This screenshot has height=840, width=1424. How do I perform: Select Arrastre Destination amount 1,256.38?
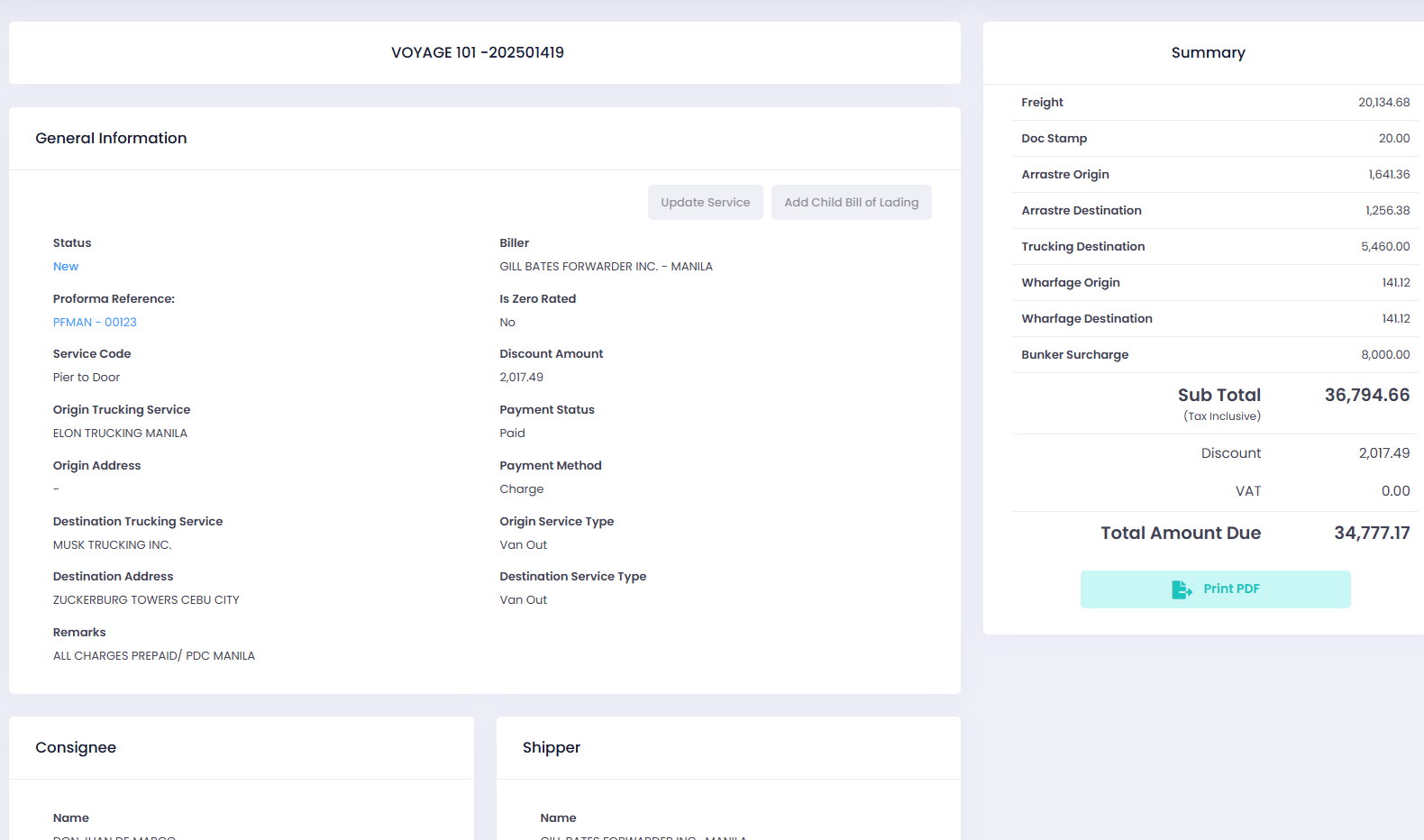(x=1388, y=211)
